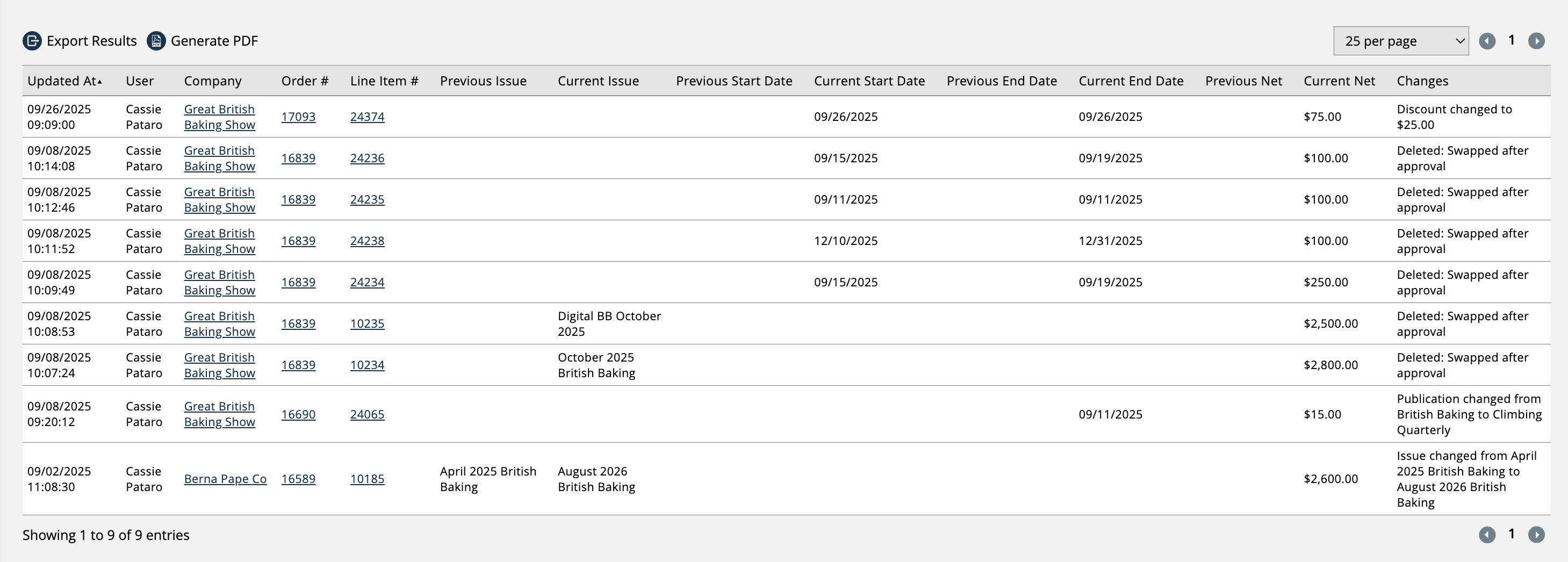Sort by the Changes column header

[1422, 81]
